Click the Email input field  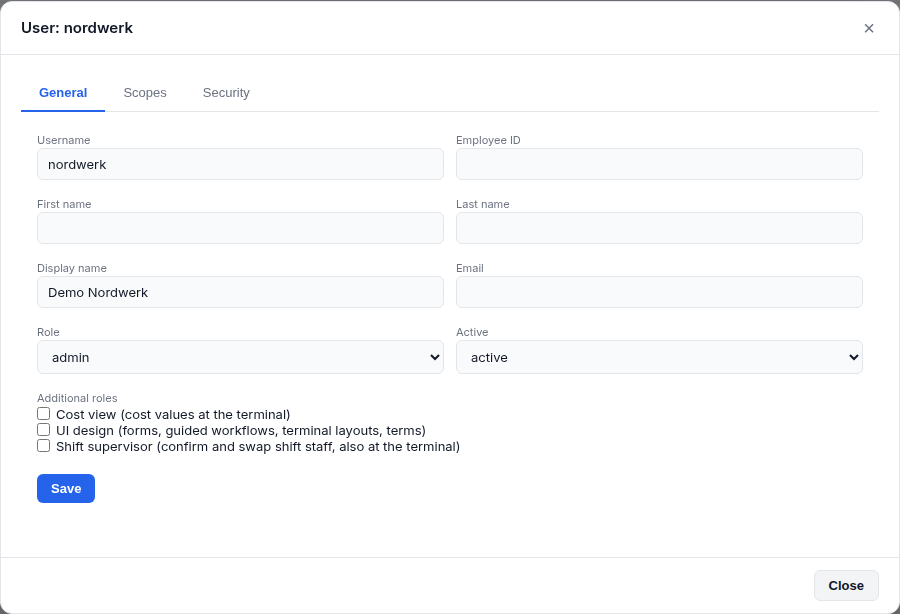[x=659, y=292]
